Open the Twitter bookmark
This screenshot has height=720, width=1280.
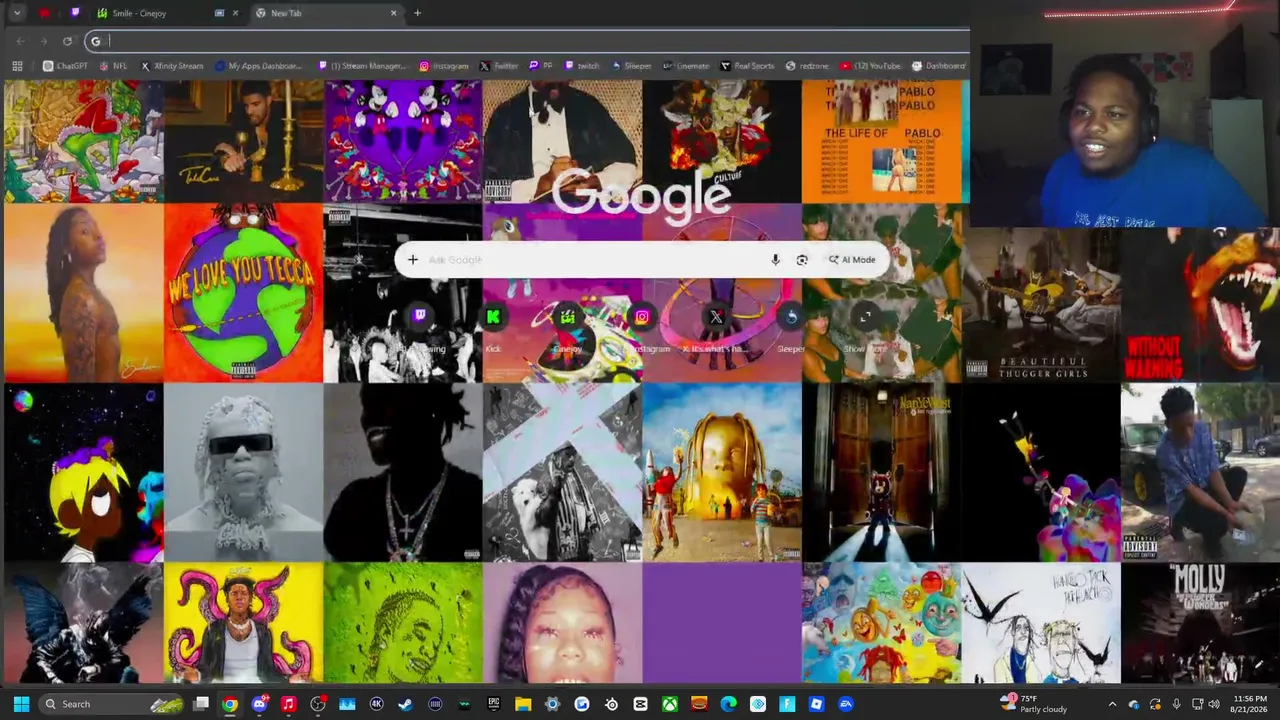click(x=499, y=66)
